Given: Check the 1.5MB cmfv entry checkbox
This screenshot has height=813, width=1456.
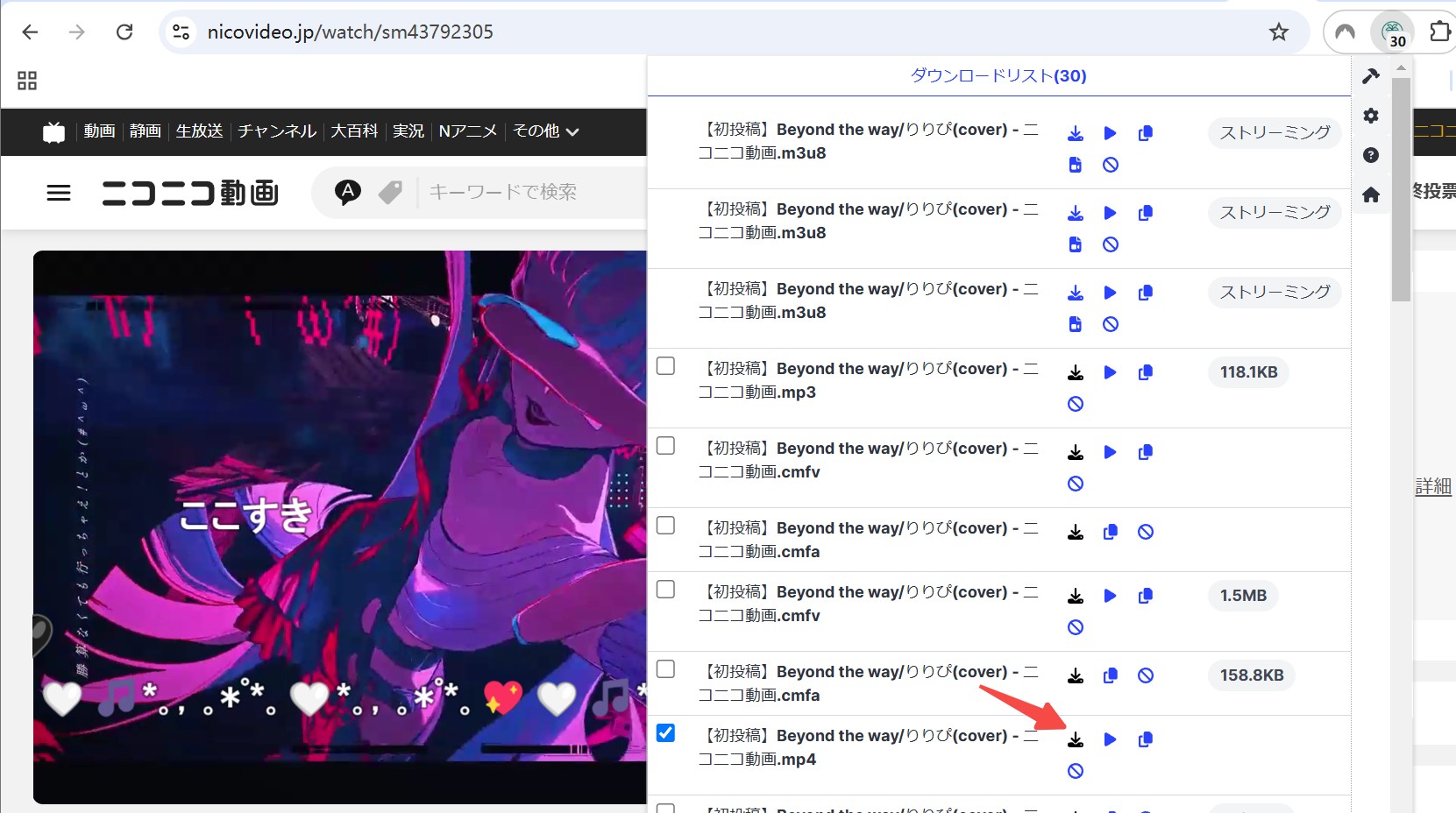Looking at the screenshot, I should point(666,589).
